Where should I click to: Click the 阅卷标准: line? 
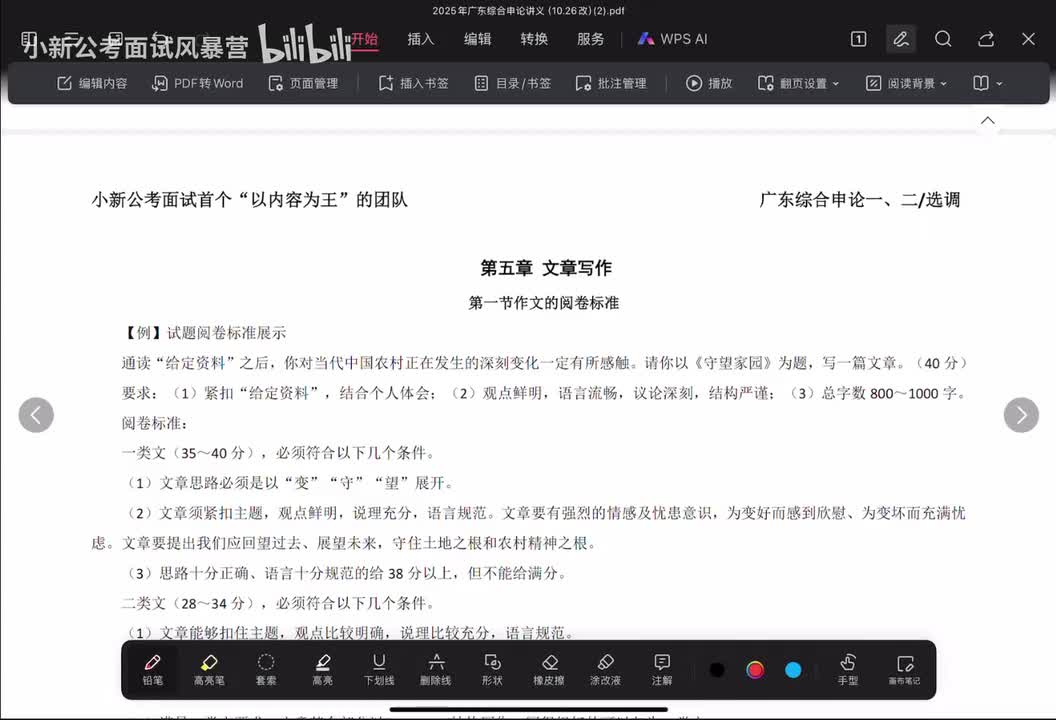click(155, 423)
